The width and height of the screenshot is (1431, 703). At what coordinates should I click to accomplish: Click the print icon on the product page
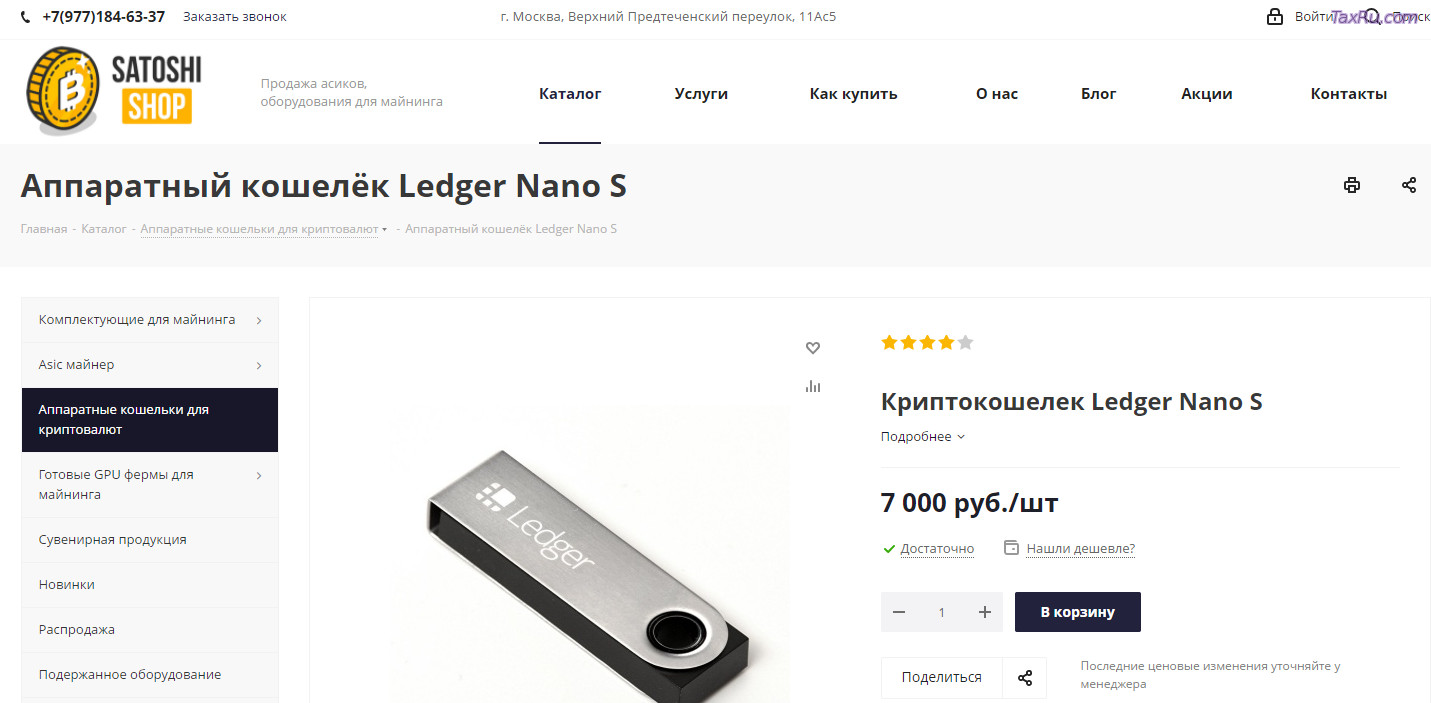point(1352,185)
